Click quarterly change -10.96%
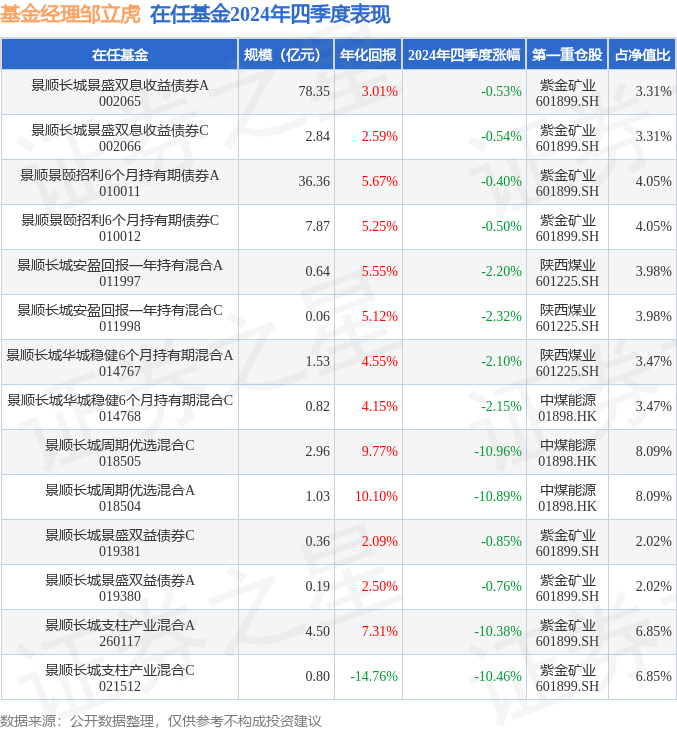The image size is (677, 730). point(498,451)
